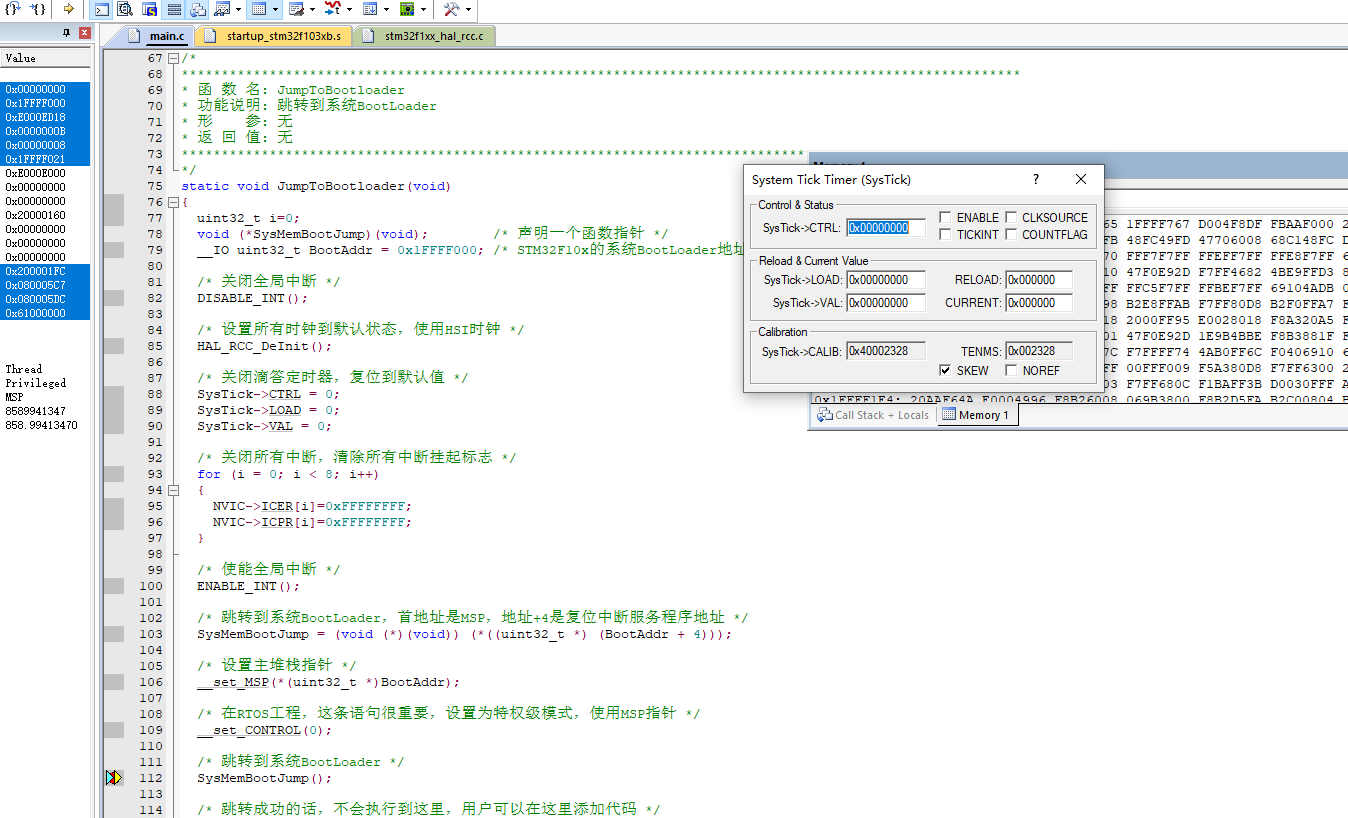Select the Memory 1 tab
The height and width of the screenshot is (818, 1348).
pos(977,415)
